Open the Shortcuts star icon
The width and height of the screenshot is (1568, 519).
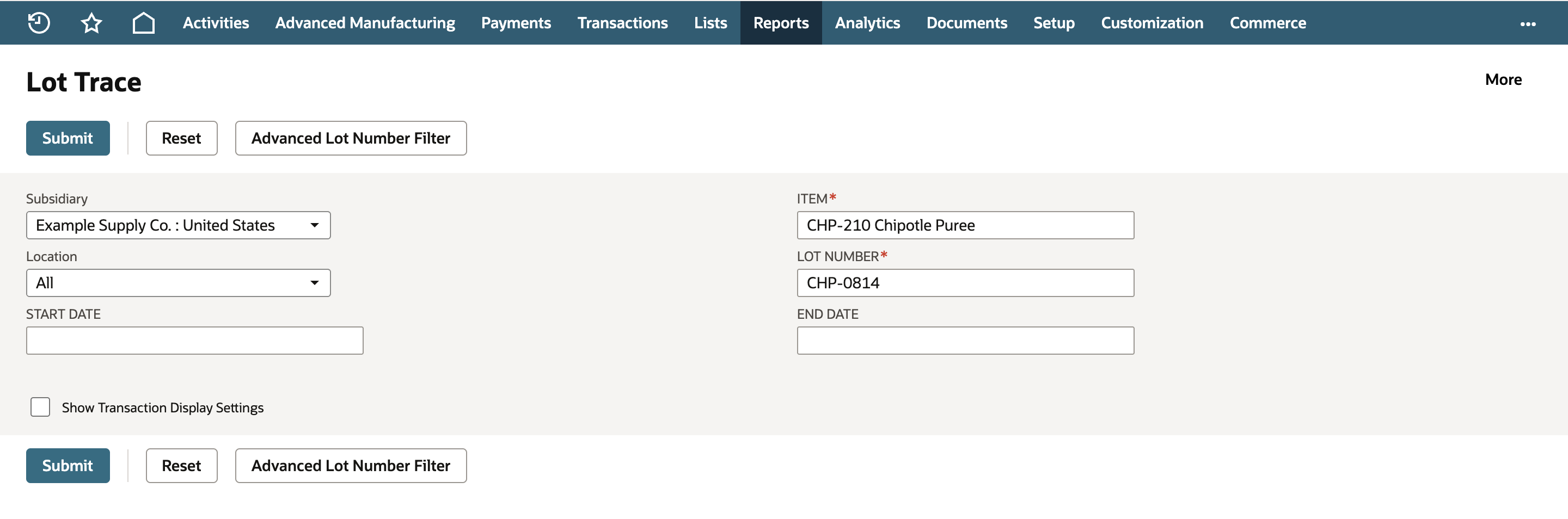pyautogui.click(x=91, y=23)
